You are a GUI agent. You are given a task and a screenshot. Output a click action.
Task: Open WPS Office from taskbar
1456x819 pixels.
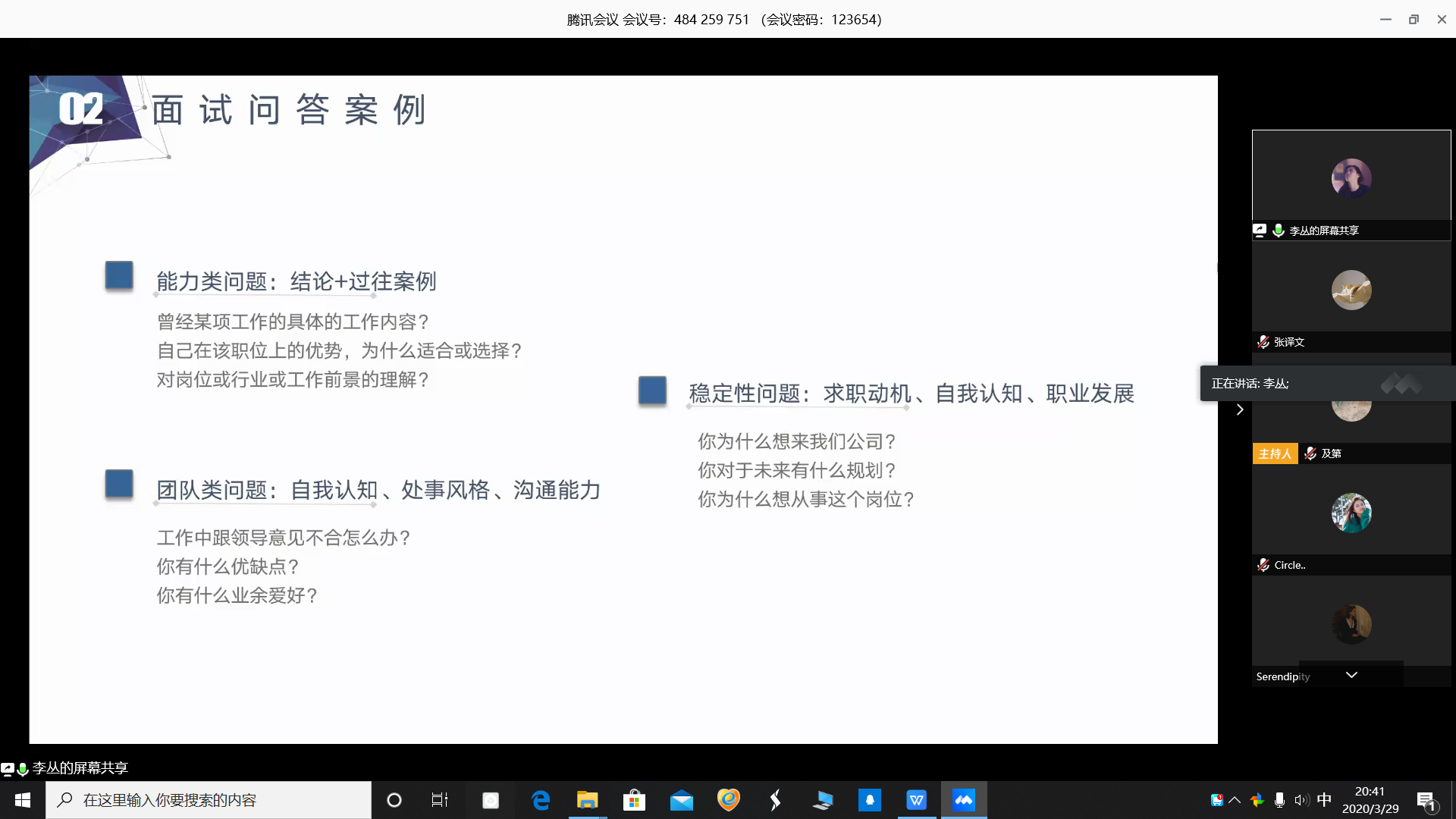[x=916, y=800]
